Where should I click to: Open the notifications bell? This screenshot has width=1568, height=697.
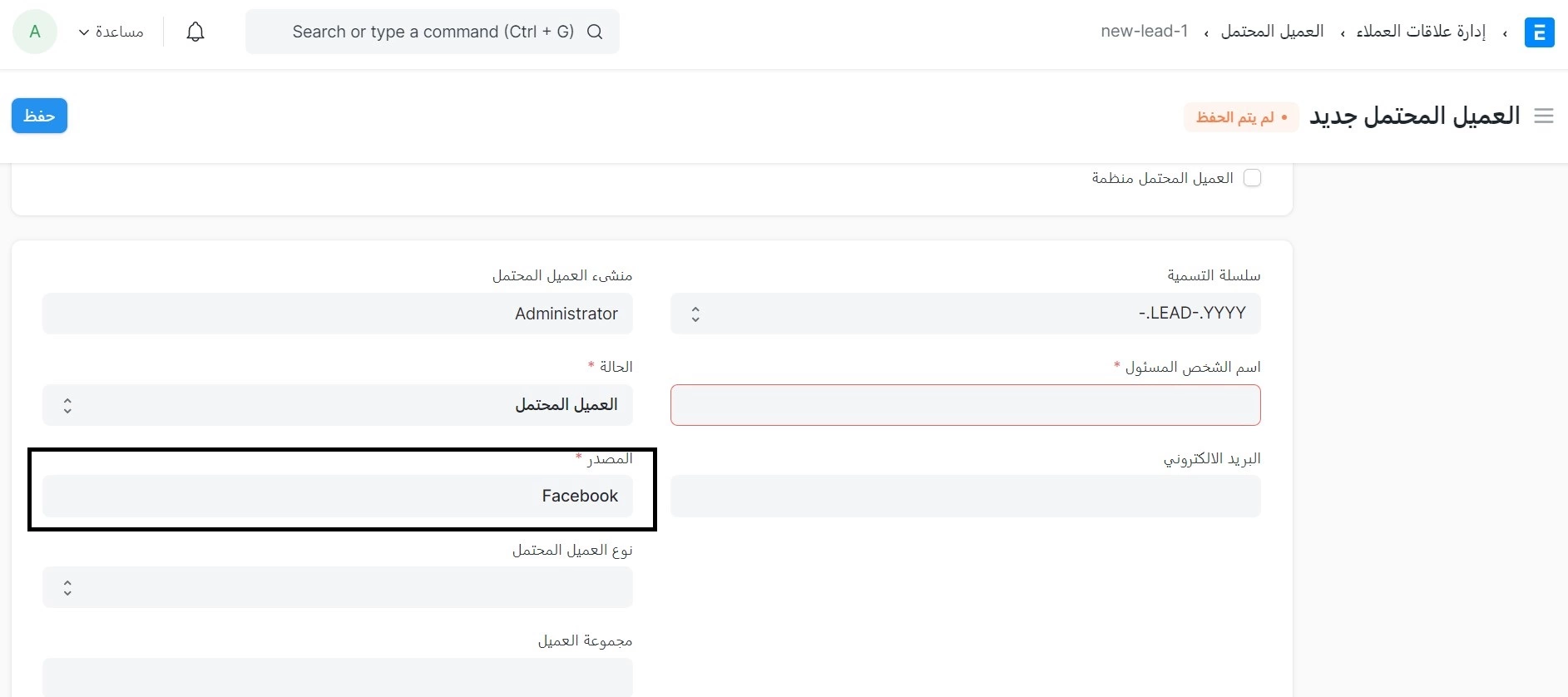click(195, 32)
